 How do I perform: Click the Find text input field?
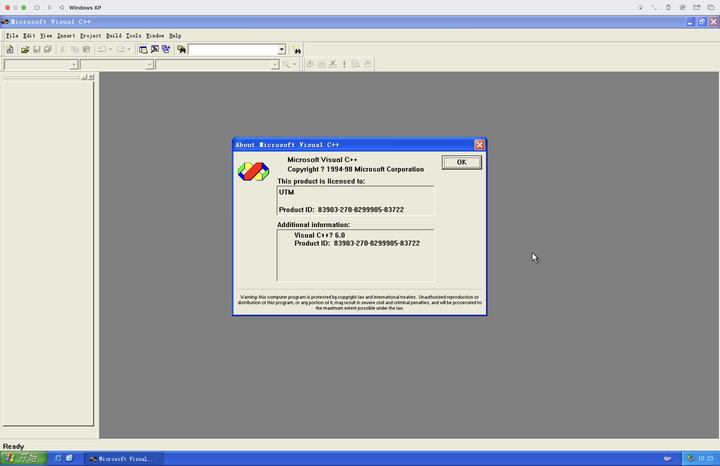[233, 50]
